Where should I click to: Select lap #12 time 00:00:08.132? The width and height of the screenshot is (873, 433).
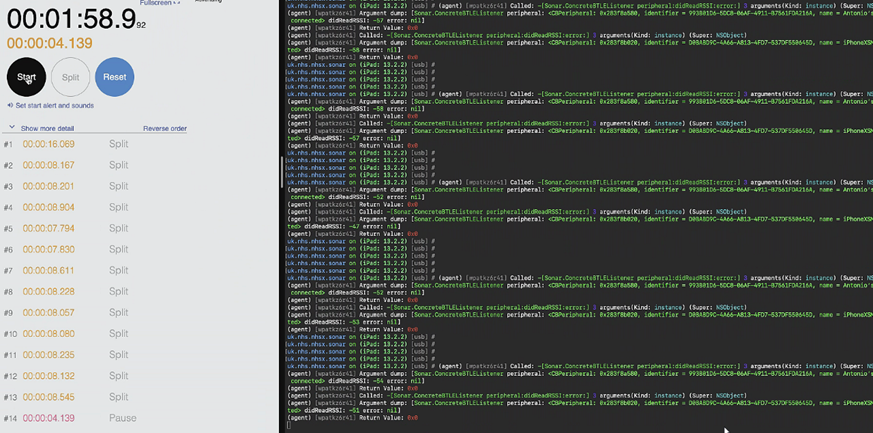coord(48,376)
